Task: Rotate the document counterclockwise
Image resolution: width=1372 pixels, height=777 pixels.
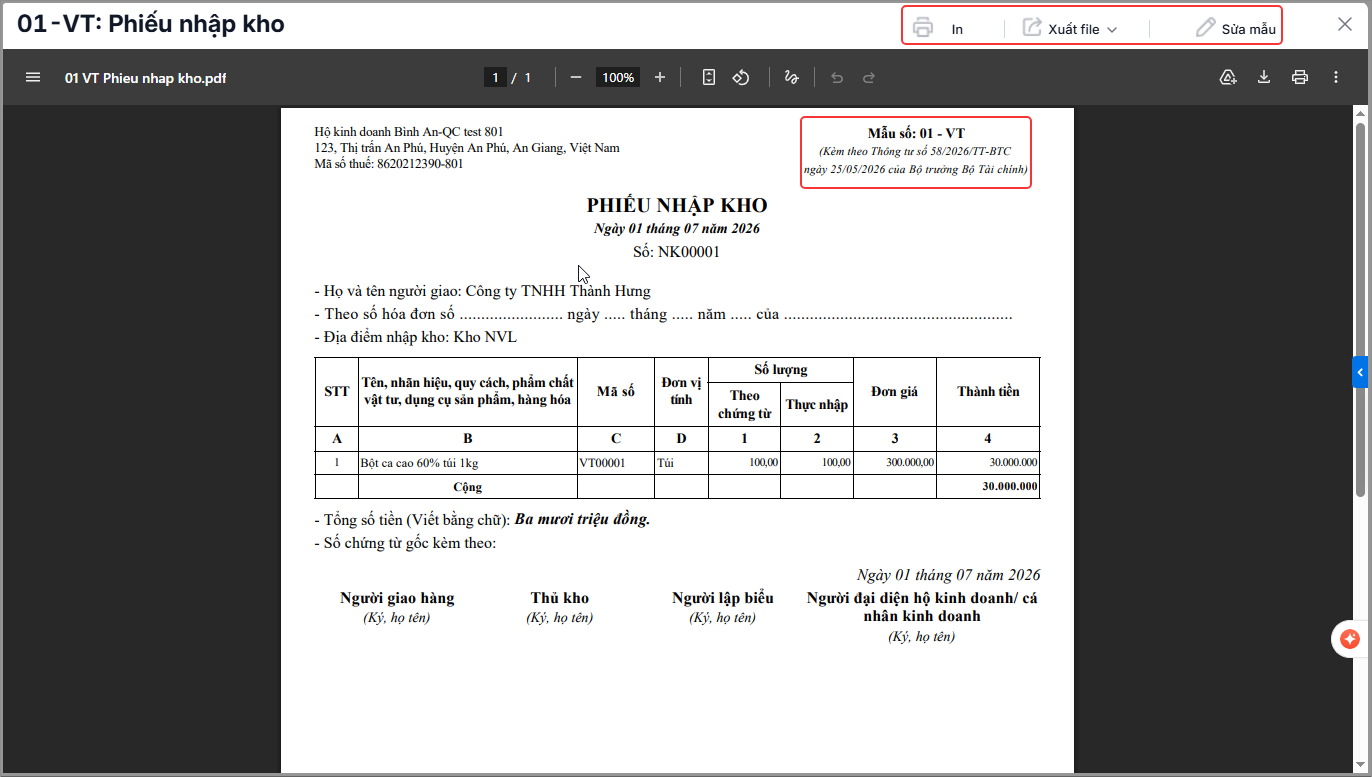Action: (x=741, y=77)
